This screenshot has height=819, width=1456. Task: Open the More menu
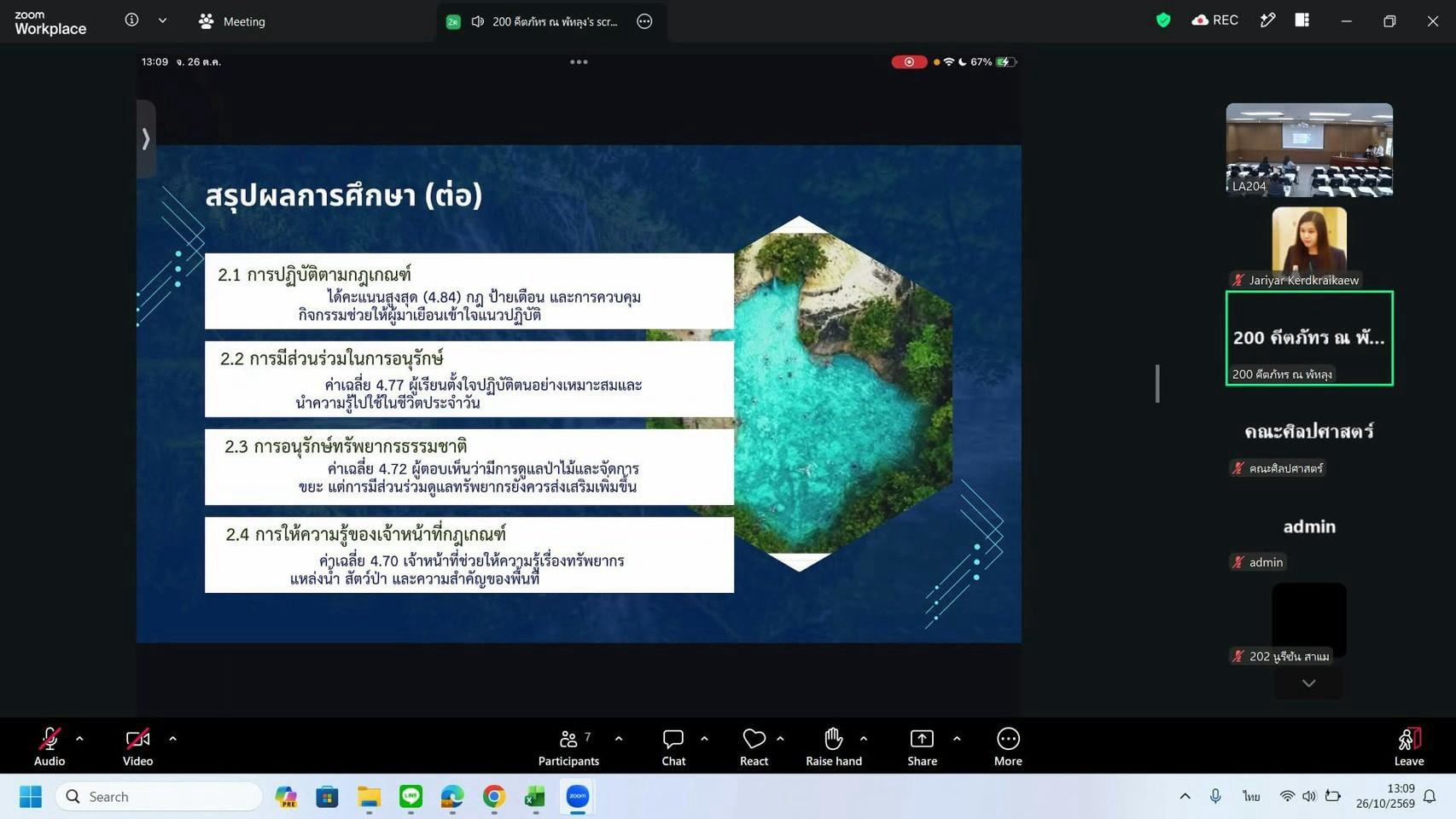pos(1008,746)
